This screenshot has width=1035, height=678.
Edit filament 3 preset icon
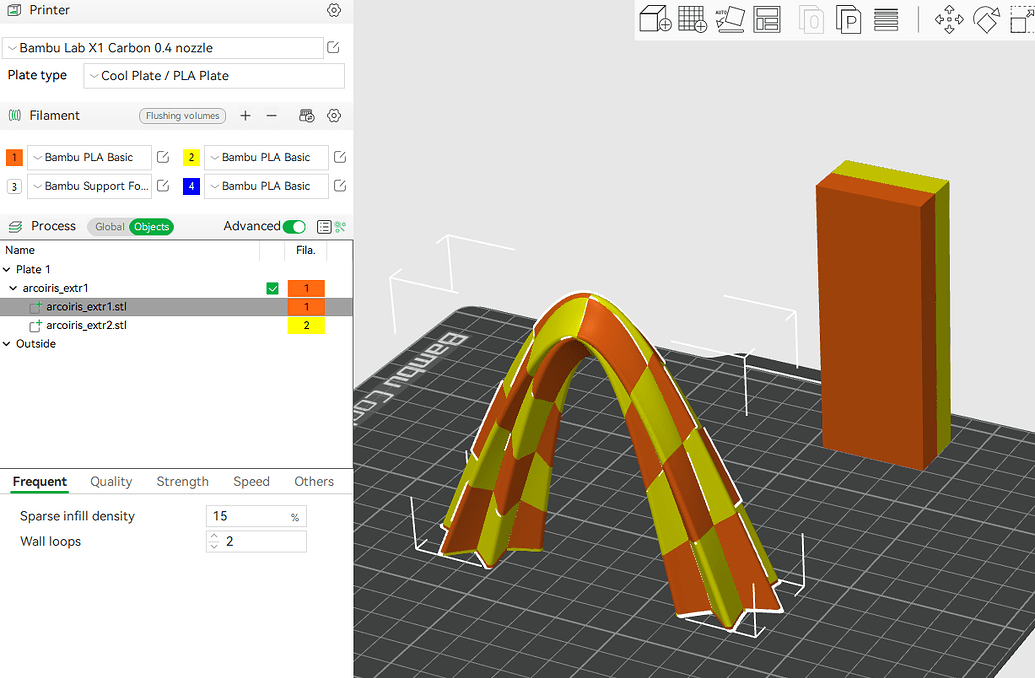click(163, 186)
